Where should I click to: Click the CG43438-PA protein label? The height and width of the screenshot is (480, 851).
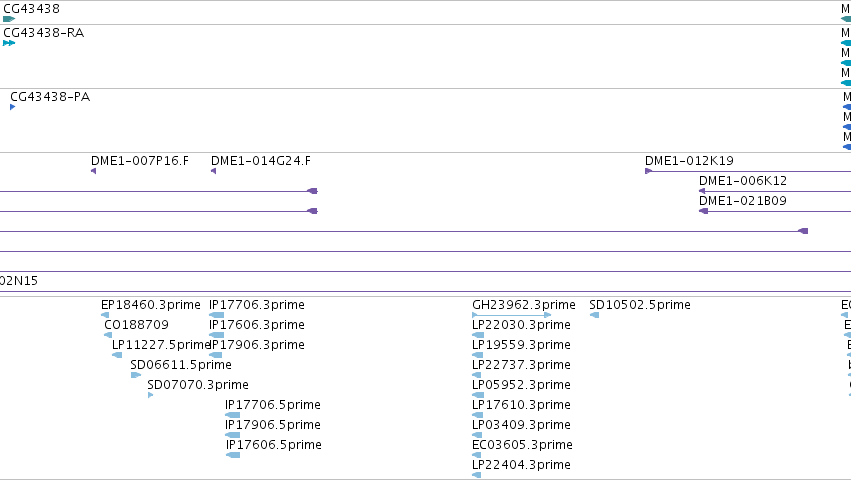pos(50,97)
